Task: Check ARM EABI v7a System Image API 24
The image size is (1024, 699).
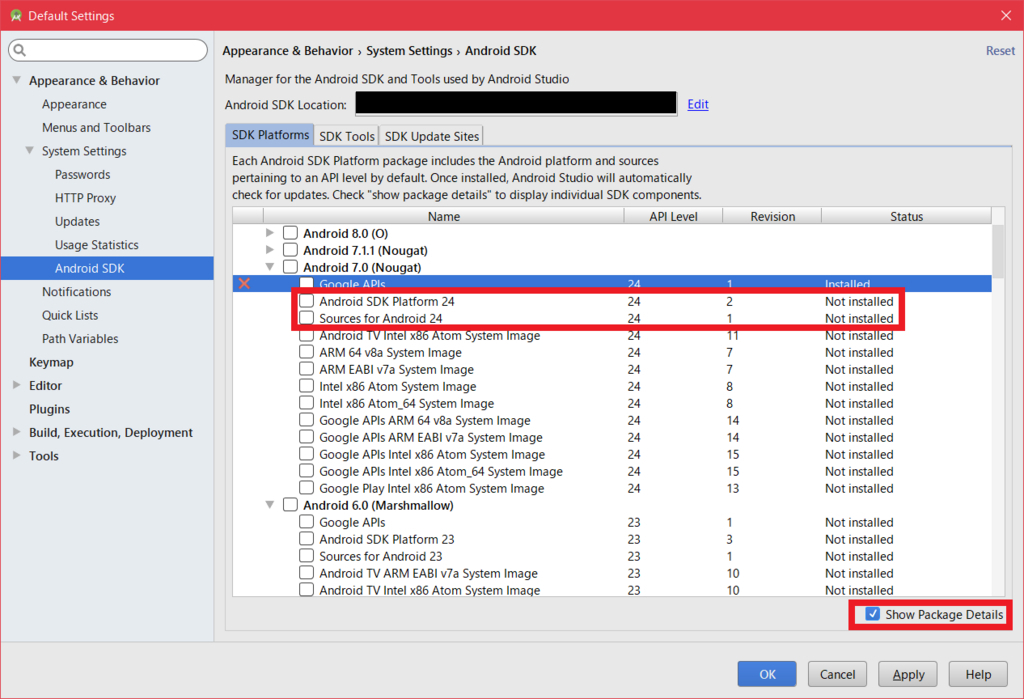Action: pos(306,369)
